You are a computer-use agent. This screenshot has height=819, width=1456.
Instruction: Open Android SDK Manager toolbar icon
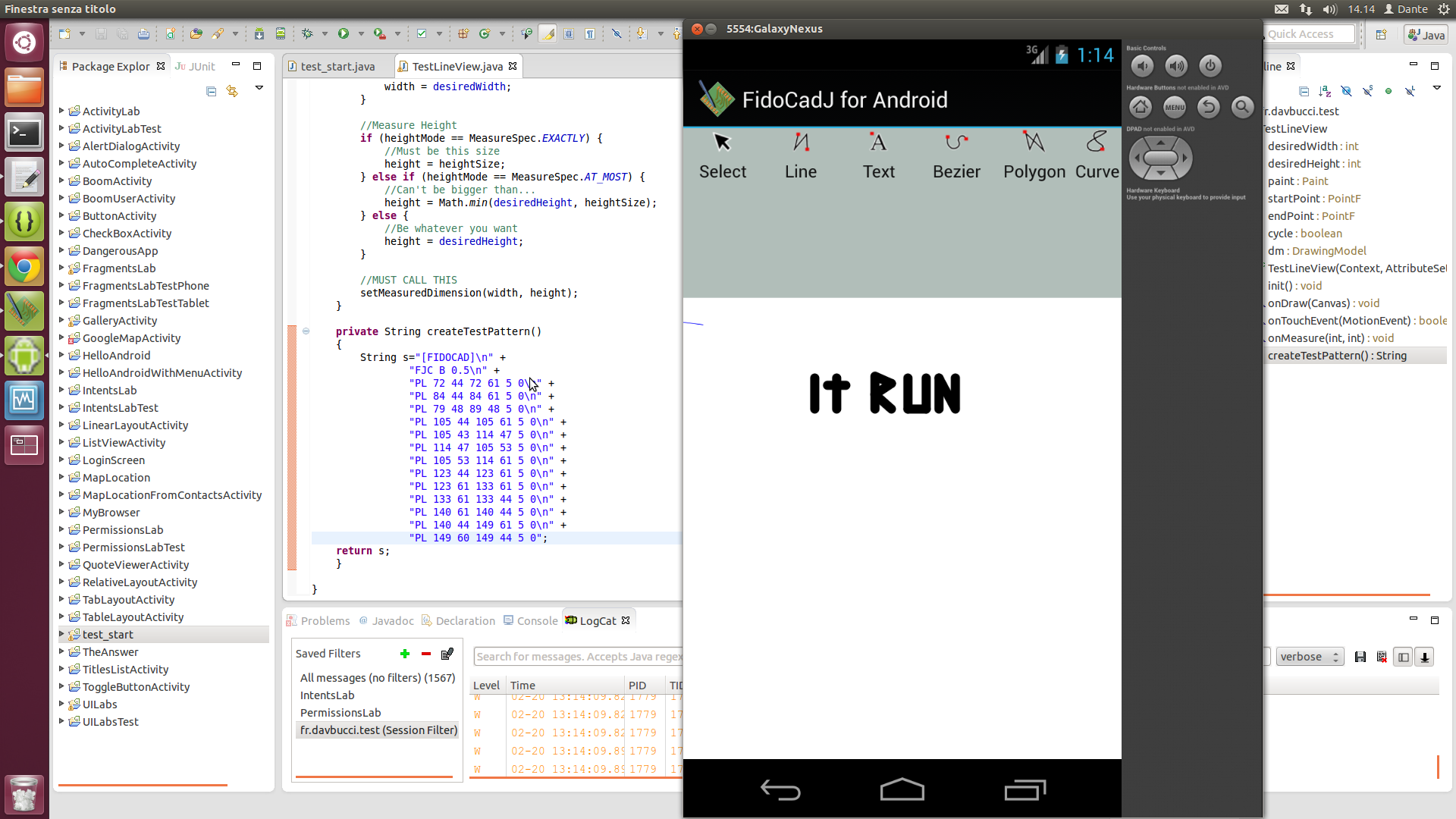(259, 34)
